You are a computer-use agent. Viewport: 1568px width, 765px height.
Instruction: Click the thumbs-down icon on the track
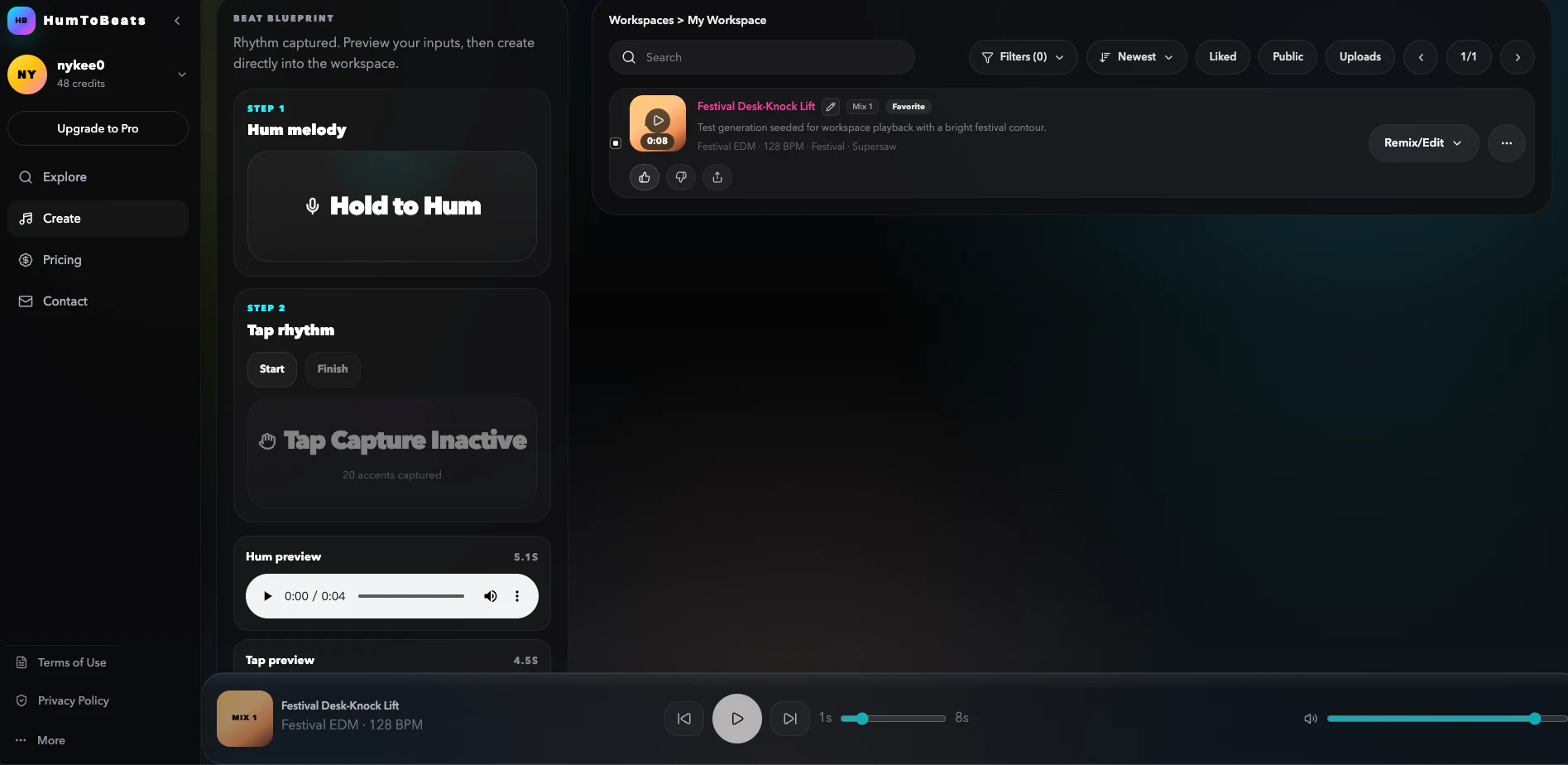click(x=681, y=177)
